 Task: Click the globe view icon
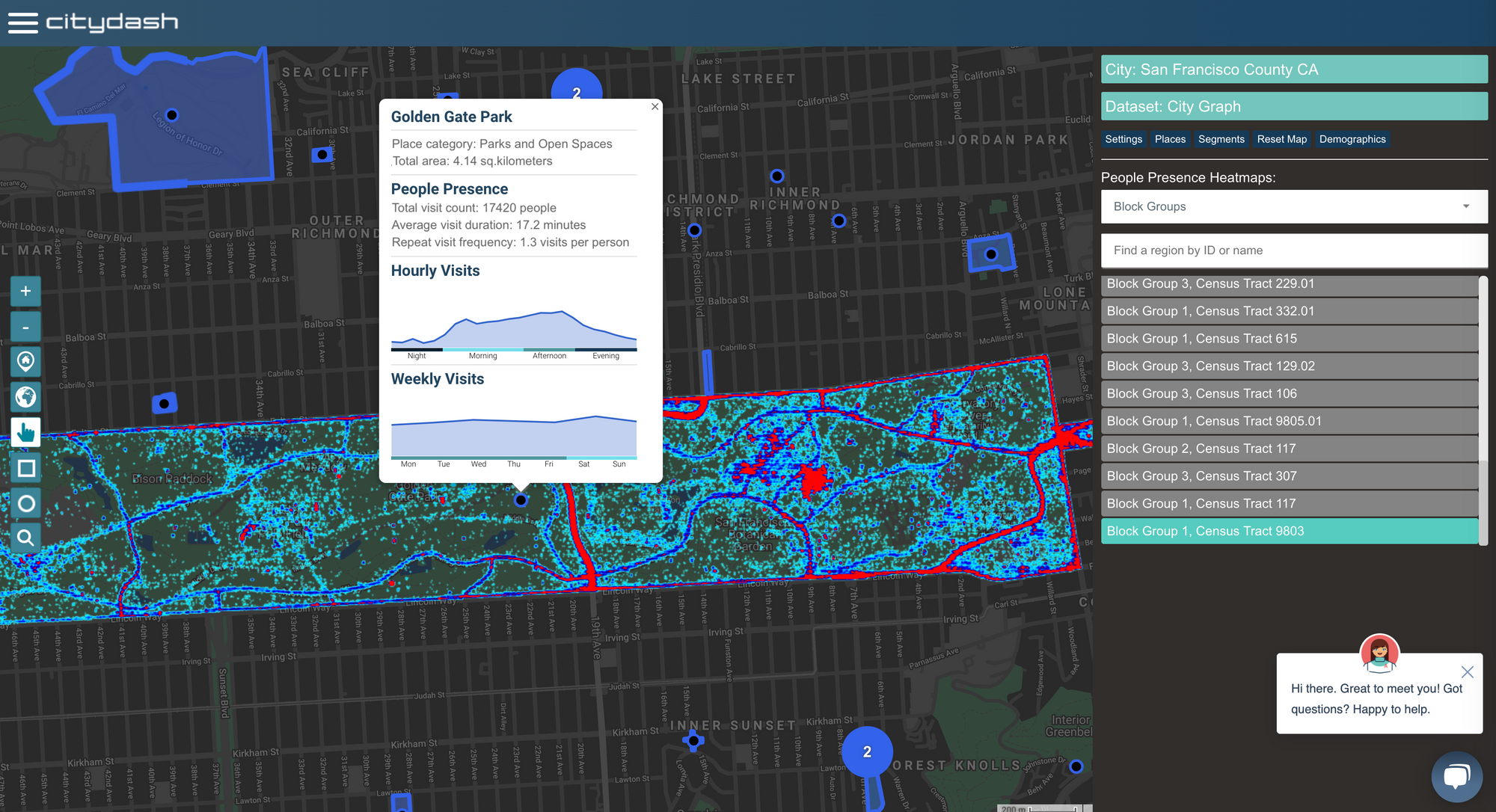(x=25, y=397)
